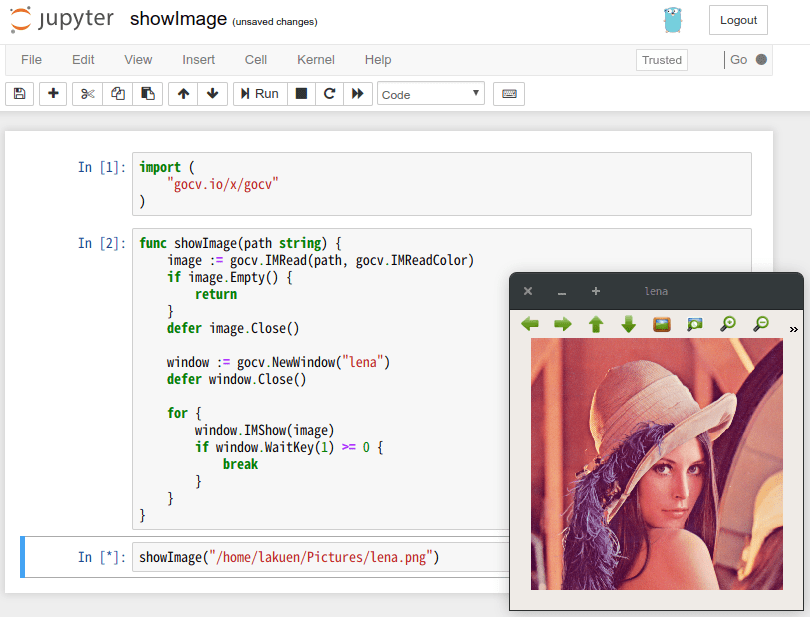Focus the showImage lena.png call cell
This screenshot has height=617, width=810.
click(321, 557)
